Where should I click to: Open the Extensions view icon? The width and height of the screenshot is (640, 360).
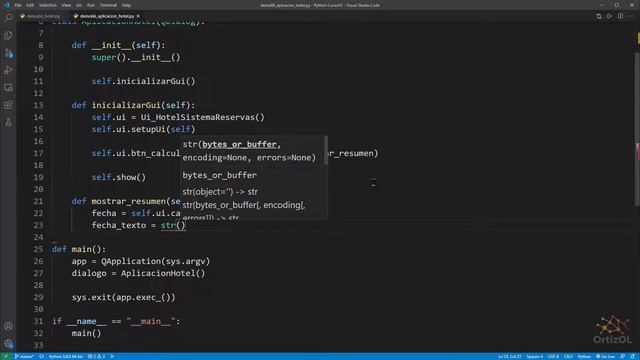coord(8,105)
